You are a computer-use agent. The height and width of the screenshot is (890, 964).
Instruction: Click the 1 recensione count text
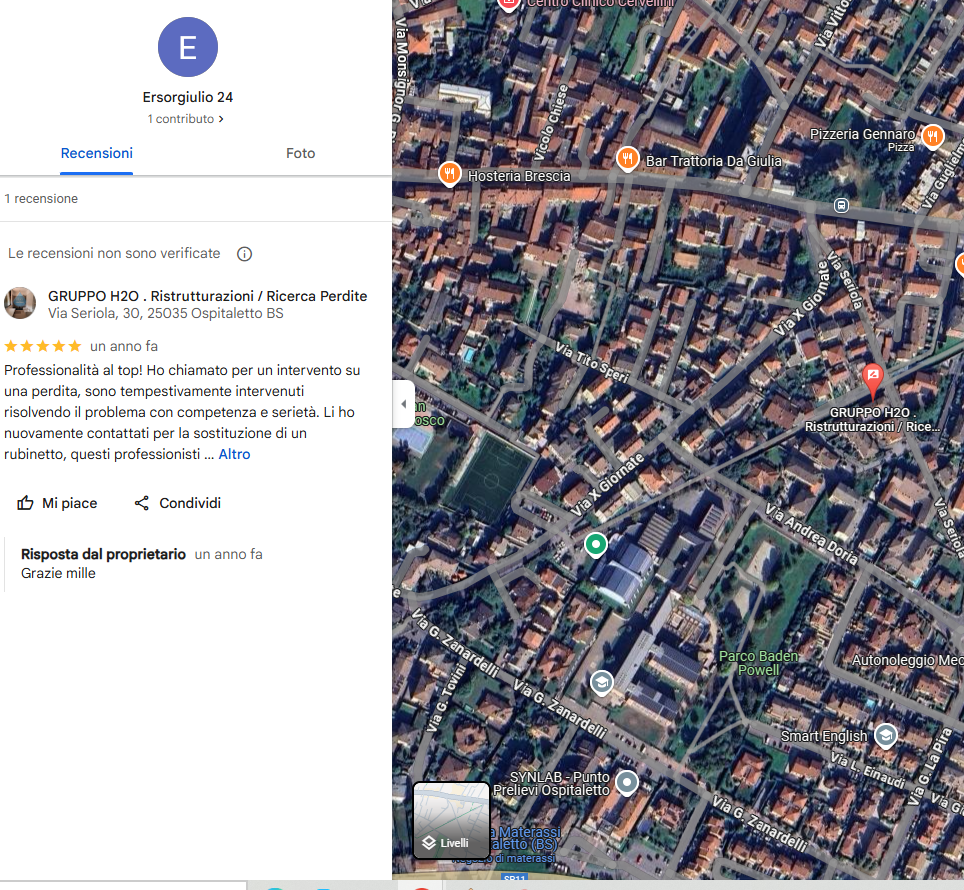coord(41,199)
